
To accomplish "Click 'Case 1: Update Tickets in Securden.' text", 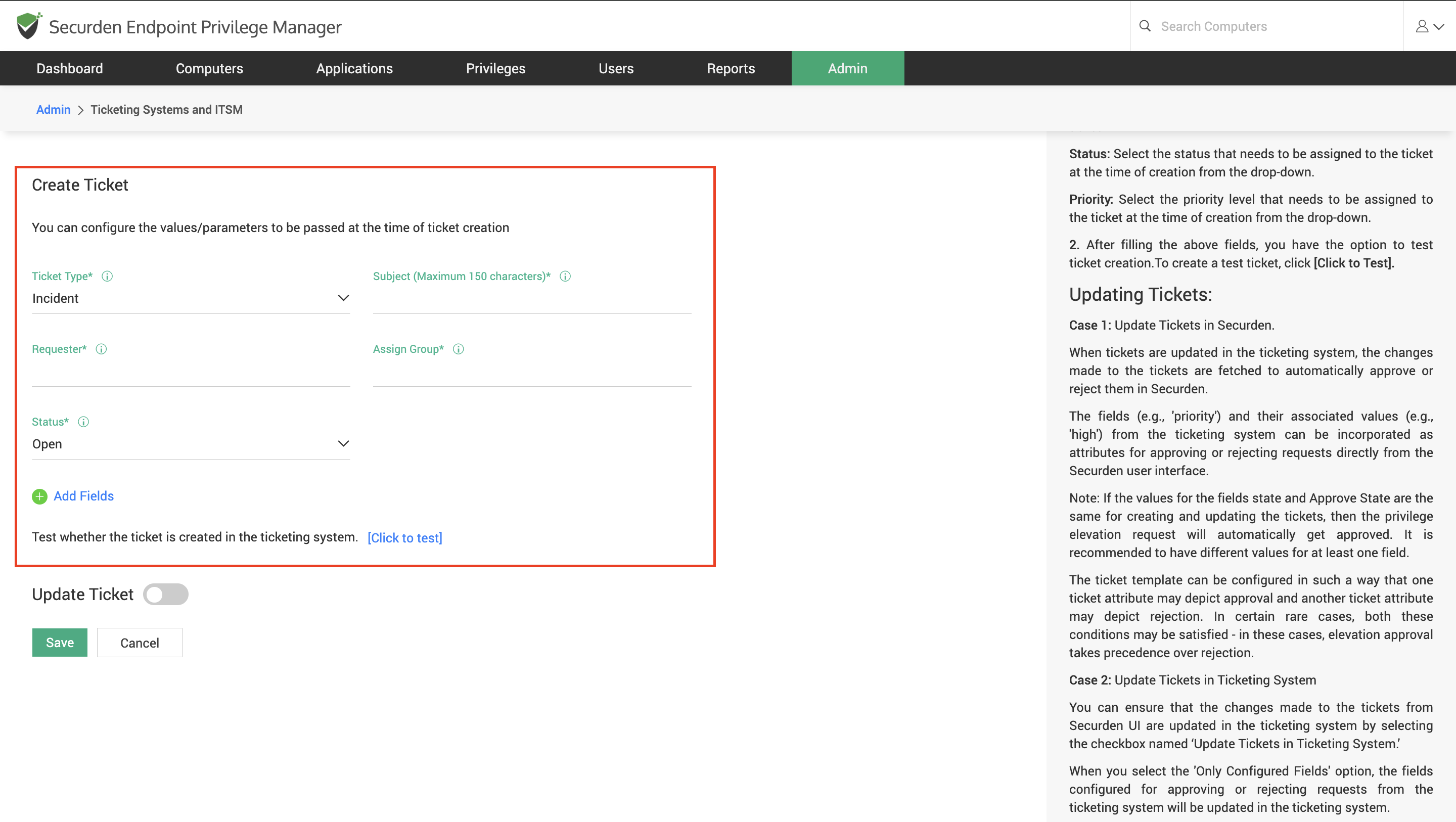I will click(x=1171, y=325).
